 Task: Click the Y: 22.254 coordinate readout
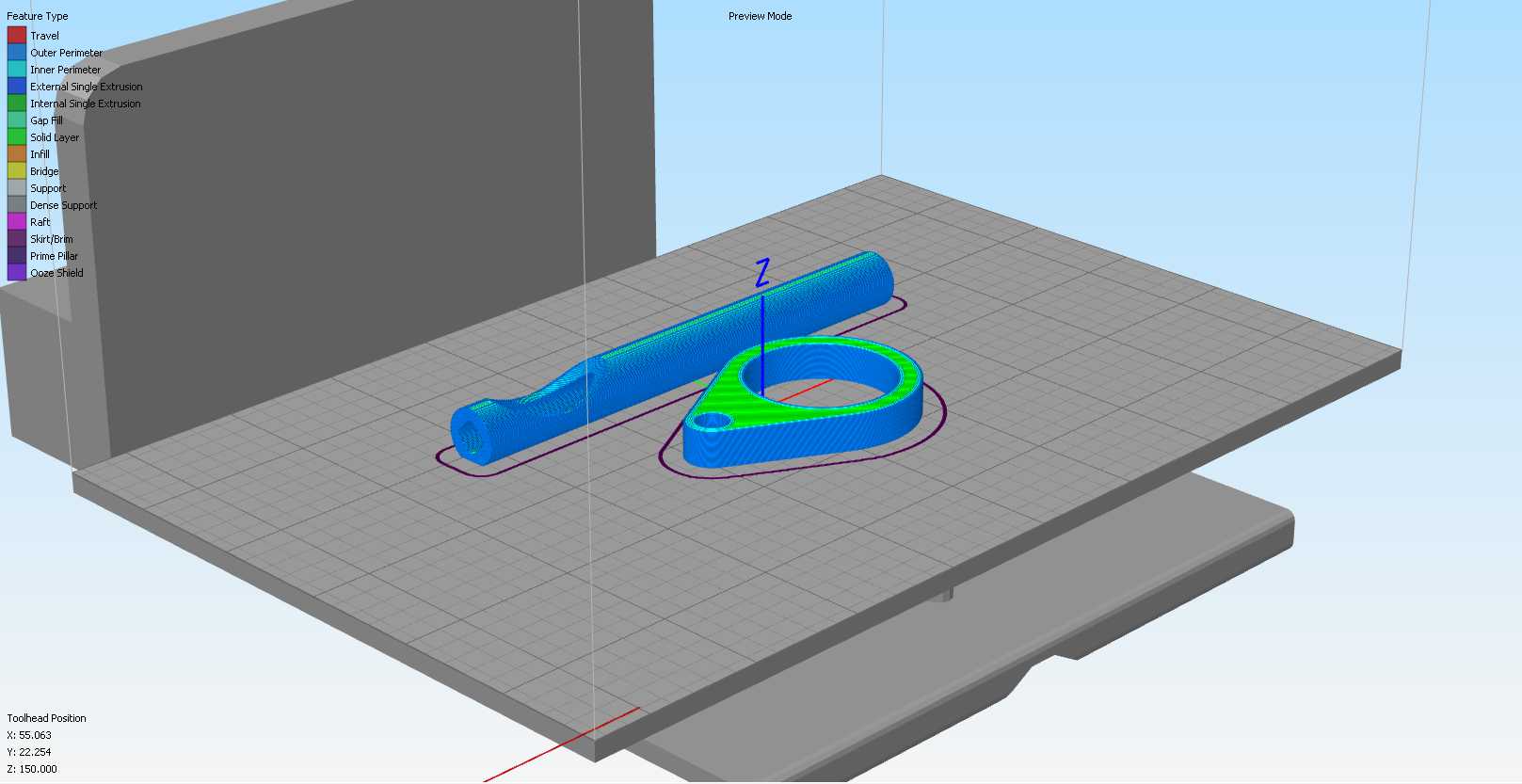(29, 752)
